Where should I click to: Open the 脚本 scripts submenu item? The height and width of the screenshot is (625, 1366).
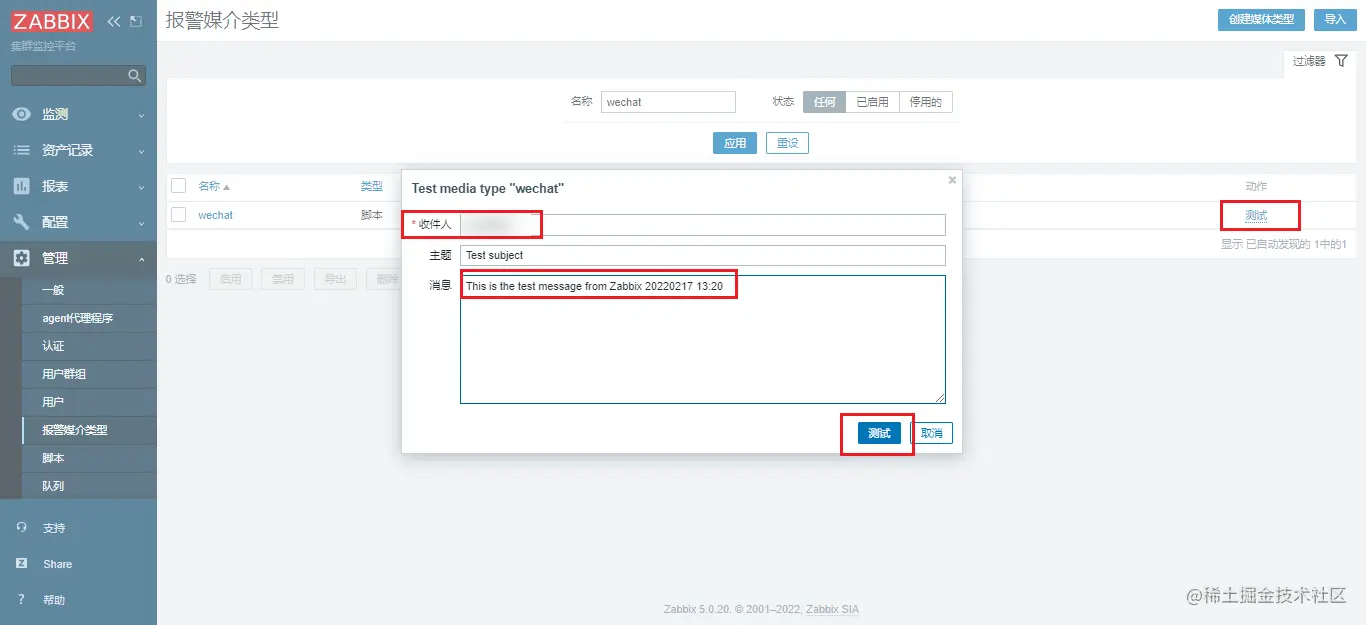[x=89, y=458]
